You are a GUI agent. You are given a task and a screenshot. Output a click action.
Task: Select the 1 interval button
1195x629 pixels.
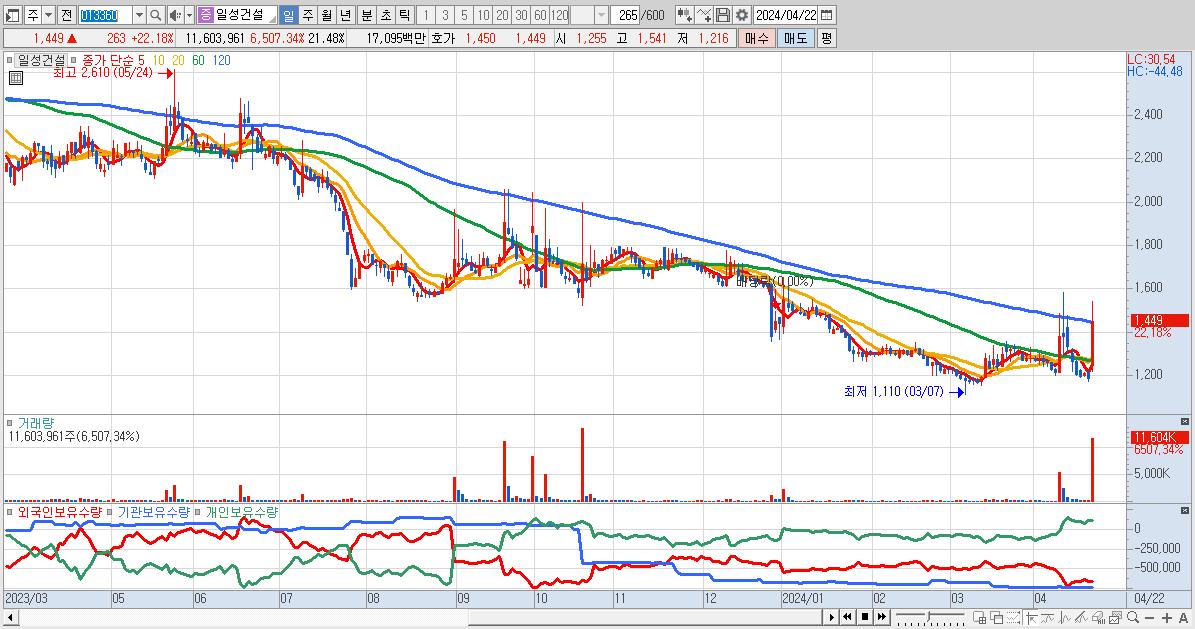(x=426, y=14)
